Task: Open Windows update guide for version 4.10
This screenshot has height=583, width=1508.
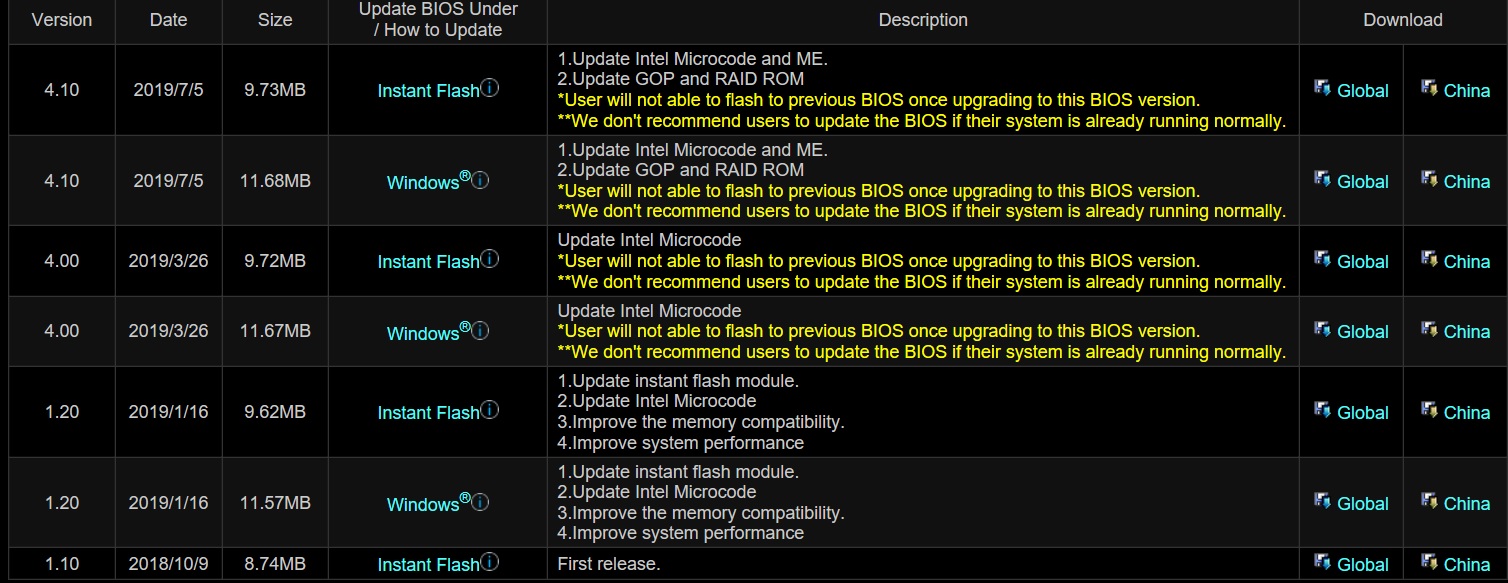Action: click(x=423, y=183)
